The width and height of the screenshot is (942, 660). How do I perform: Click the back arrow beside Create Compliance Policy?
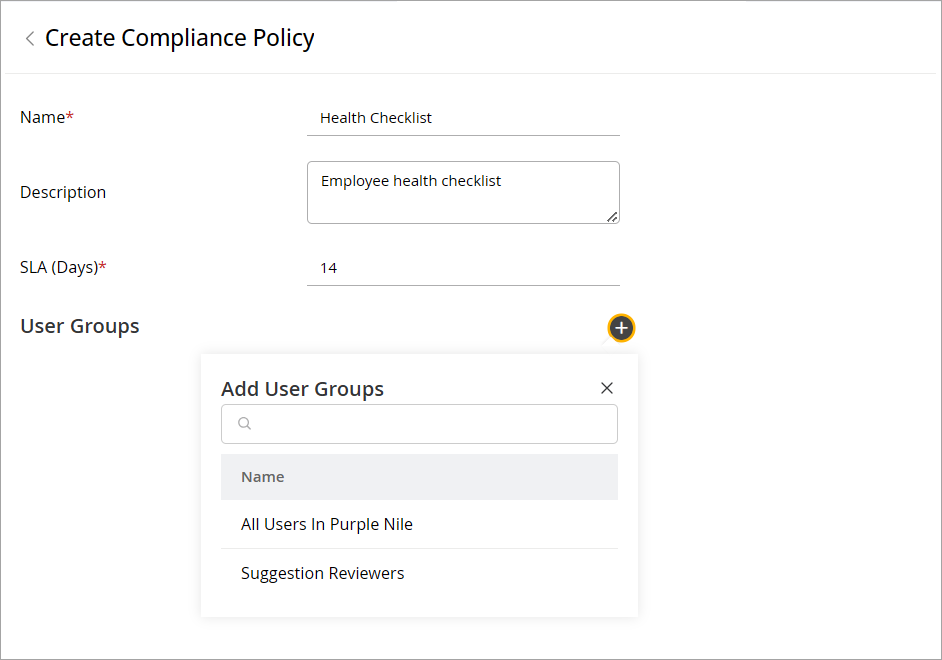(x=30, y=39)
